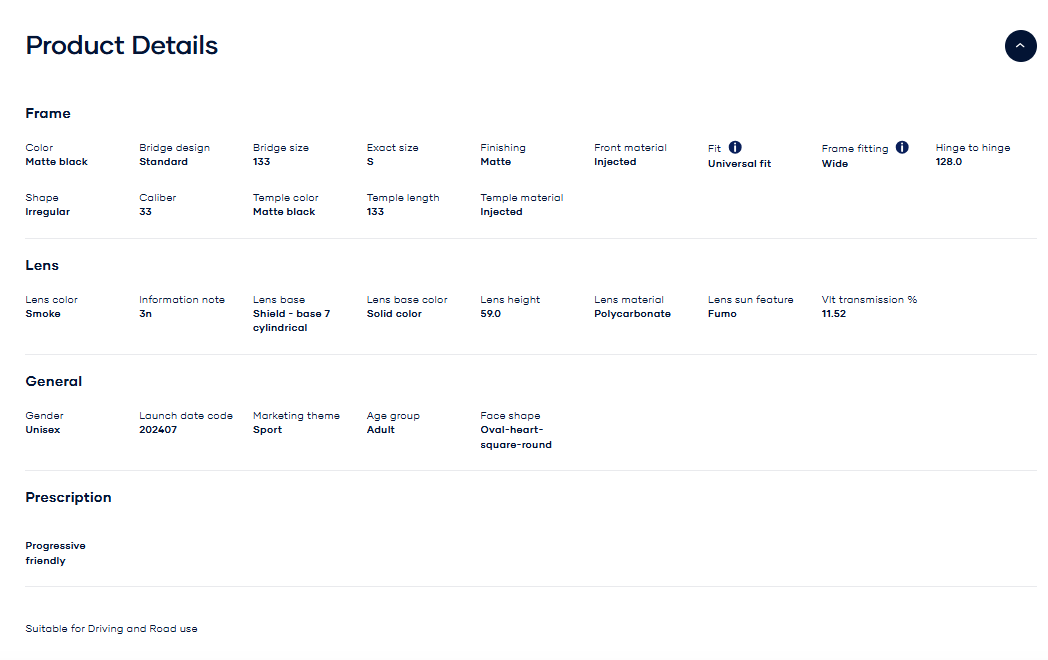Click the Smoke lens color value
The height and width of the screenshot is (660, 1048).
[43, 313]
